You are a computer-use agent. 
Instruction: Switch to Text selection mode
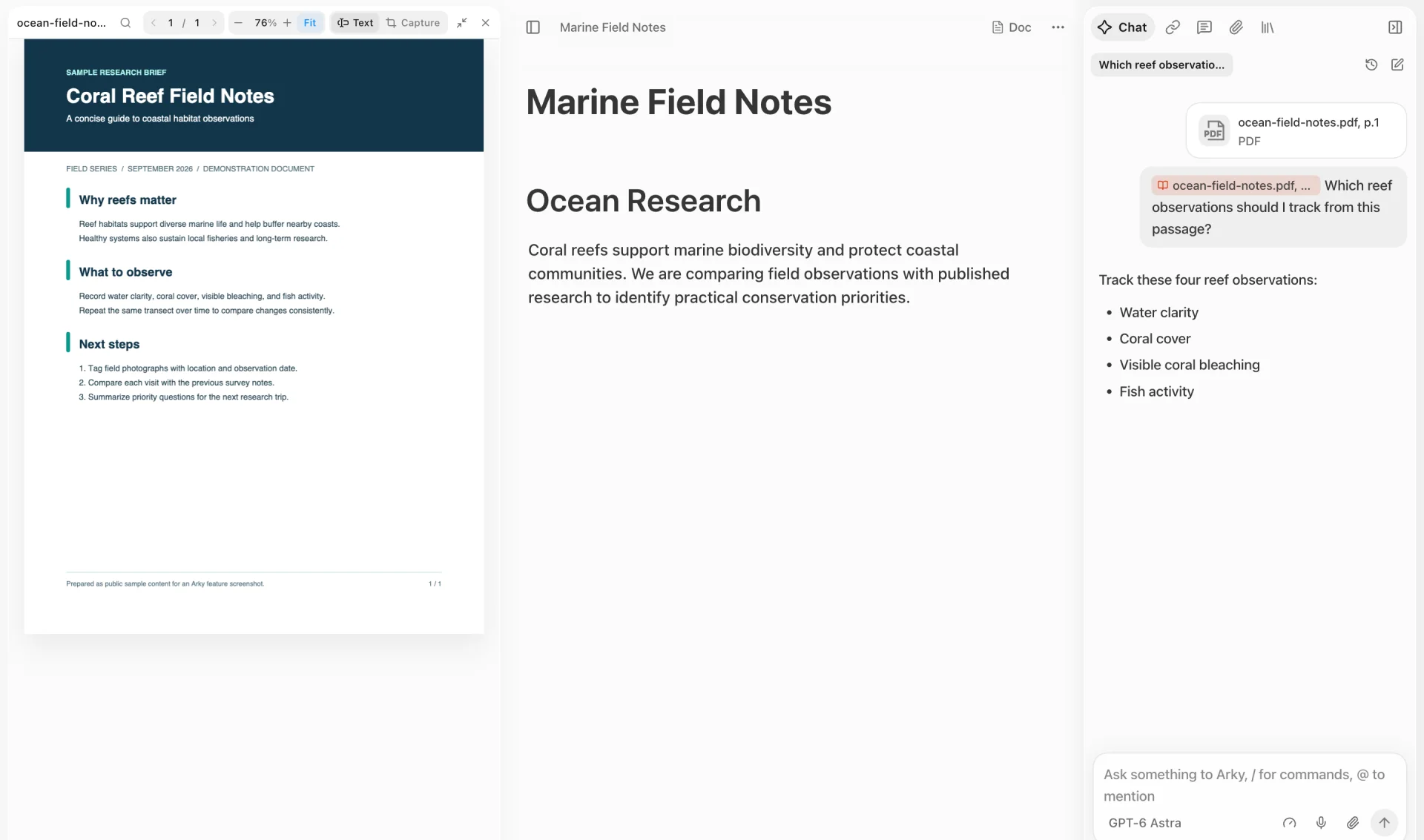click(355, 23)
